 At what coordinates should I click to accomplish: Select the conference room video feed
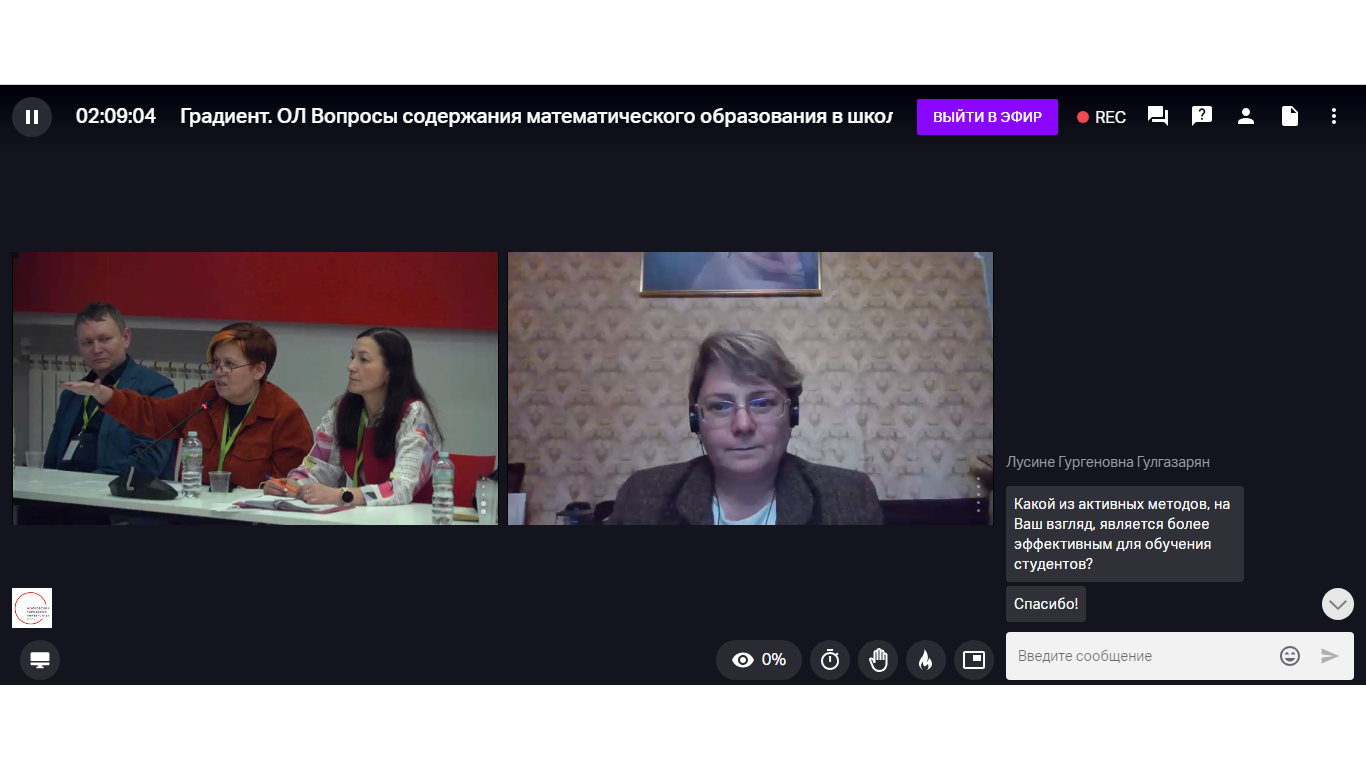(255, 388)
